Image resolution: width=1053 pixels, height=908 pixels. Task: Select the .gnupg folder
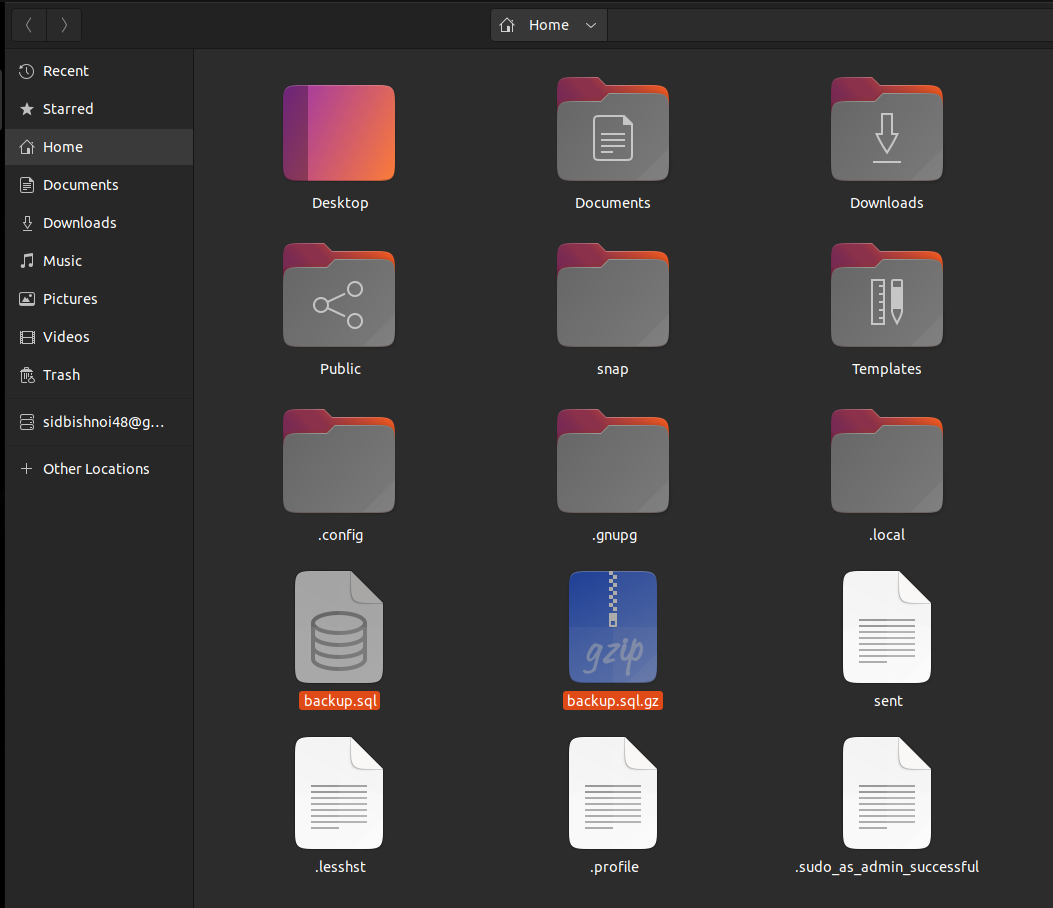[x=612, y=461]
